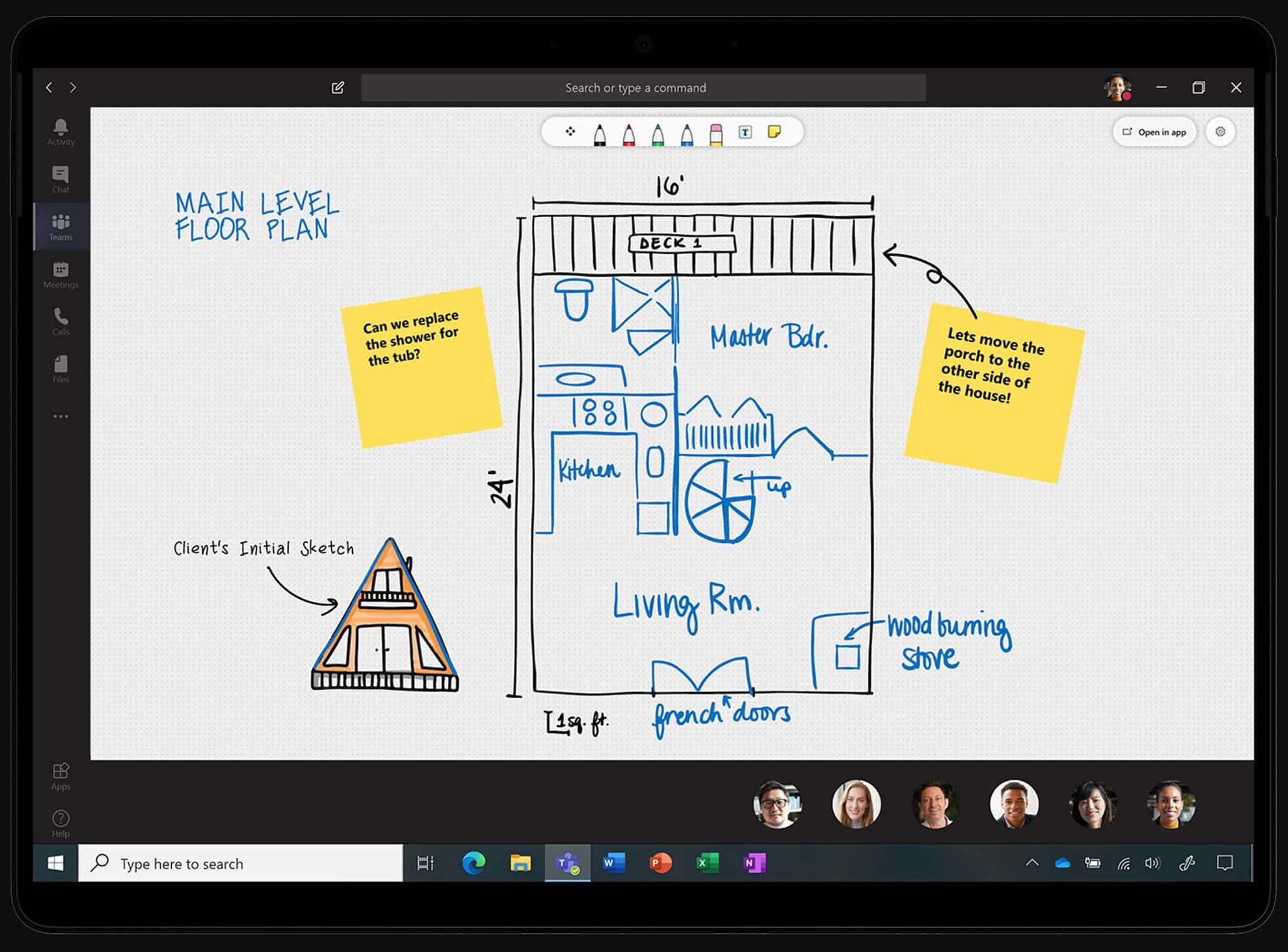The width and height of the screenshot is (1288, 952).
Task: Add a sticky note to the whiteboard
Action: click(775, 132)
